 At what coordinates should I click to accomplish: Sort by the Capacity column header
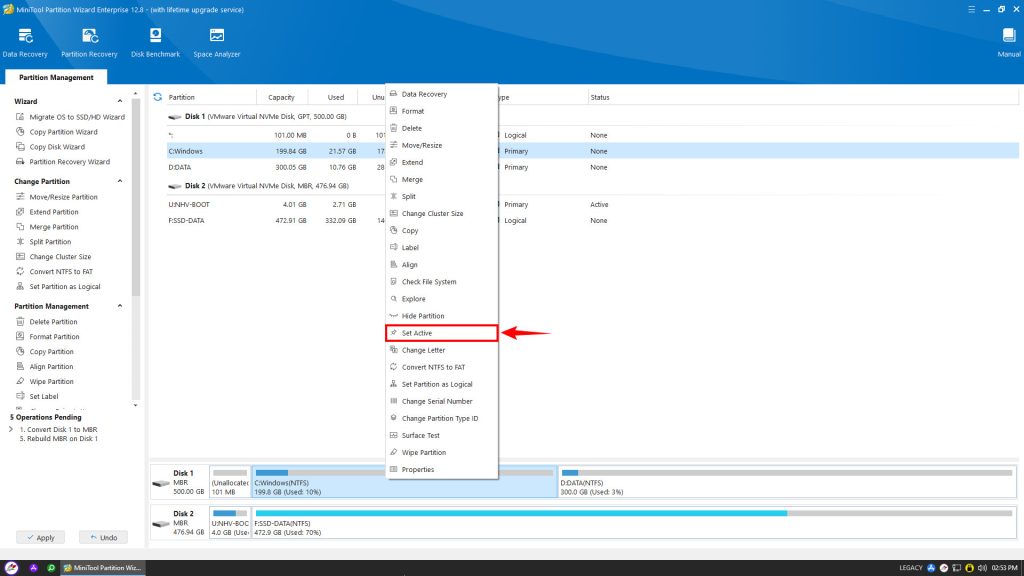[x=281, y=97]
